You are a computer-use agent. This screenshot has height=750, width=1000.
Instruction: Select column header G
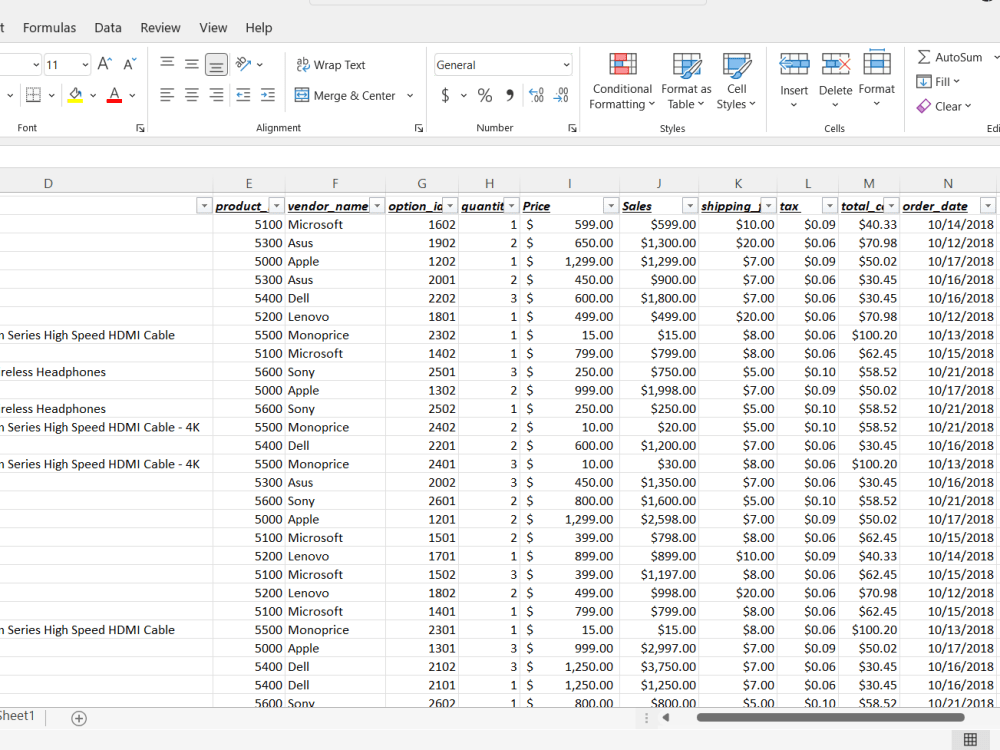(x=422, y=184)
